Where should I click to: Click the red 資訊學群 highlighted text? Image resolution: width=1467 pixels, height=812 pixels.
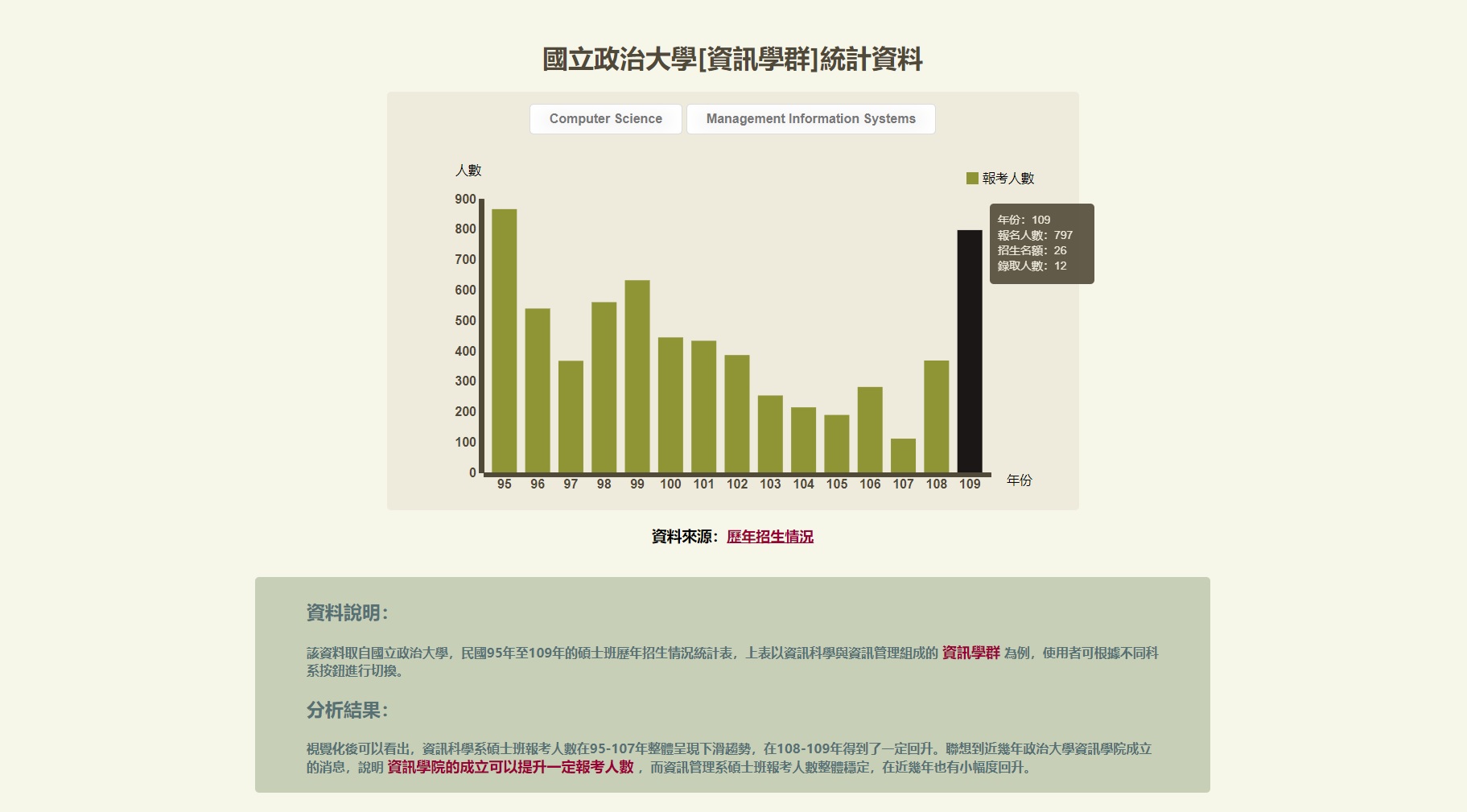click(971, 653)
